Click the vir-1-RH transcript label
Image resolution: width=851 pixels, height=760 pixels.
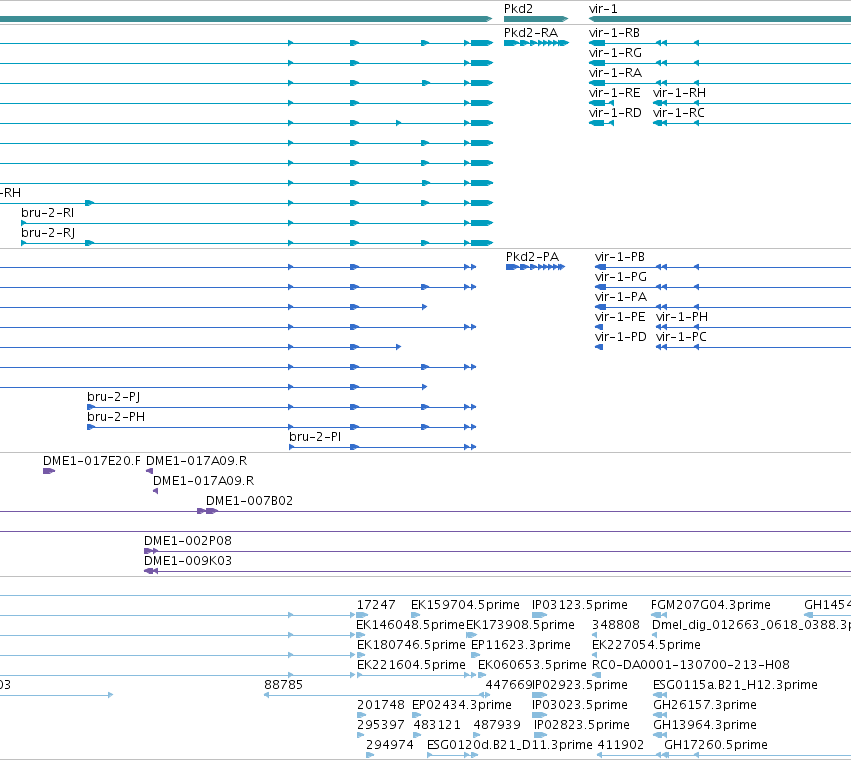tap(679, 93)
